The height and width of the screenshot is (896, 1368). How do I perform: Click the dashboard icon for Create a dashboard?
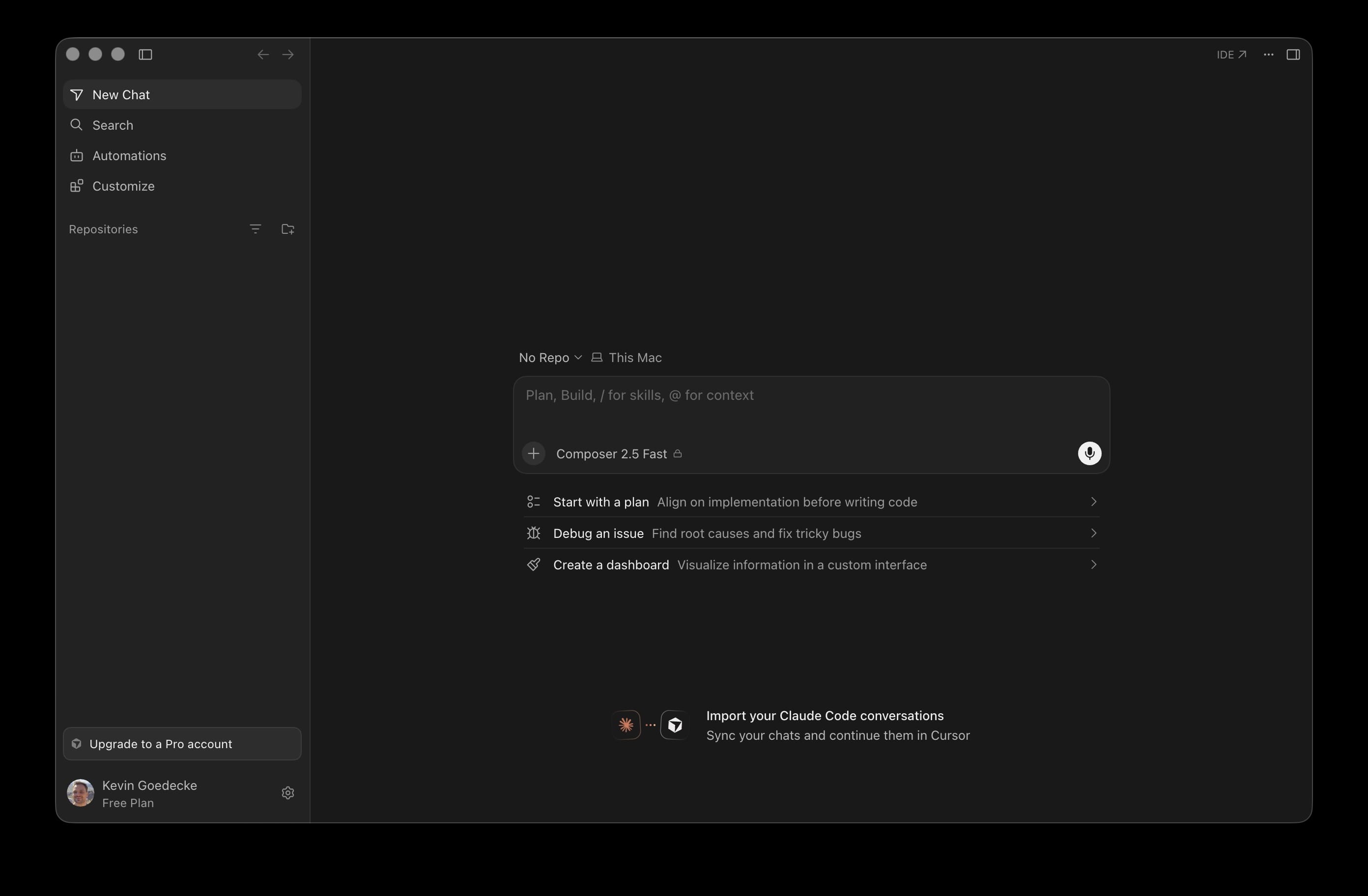pos(534,565)
